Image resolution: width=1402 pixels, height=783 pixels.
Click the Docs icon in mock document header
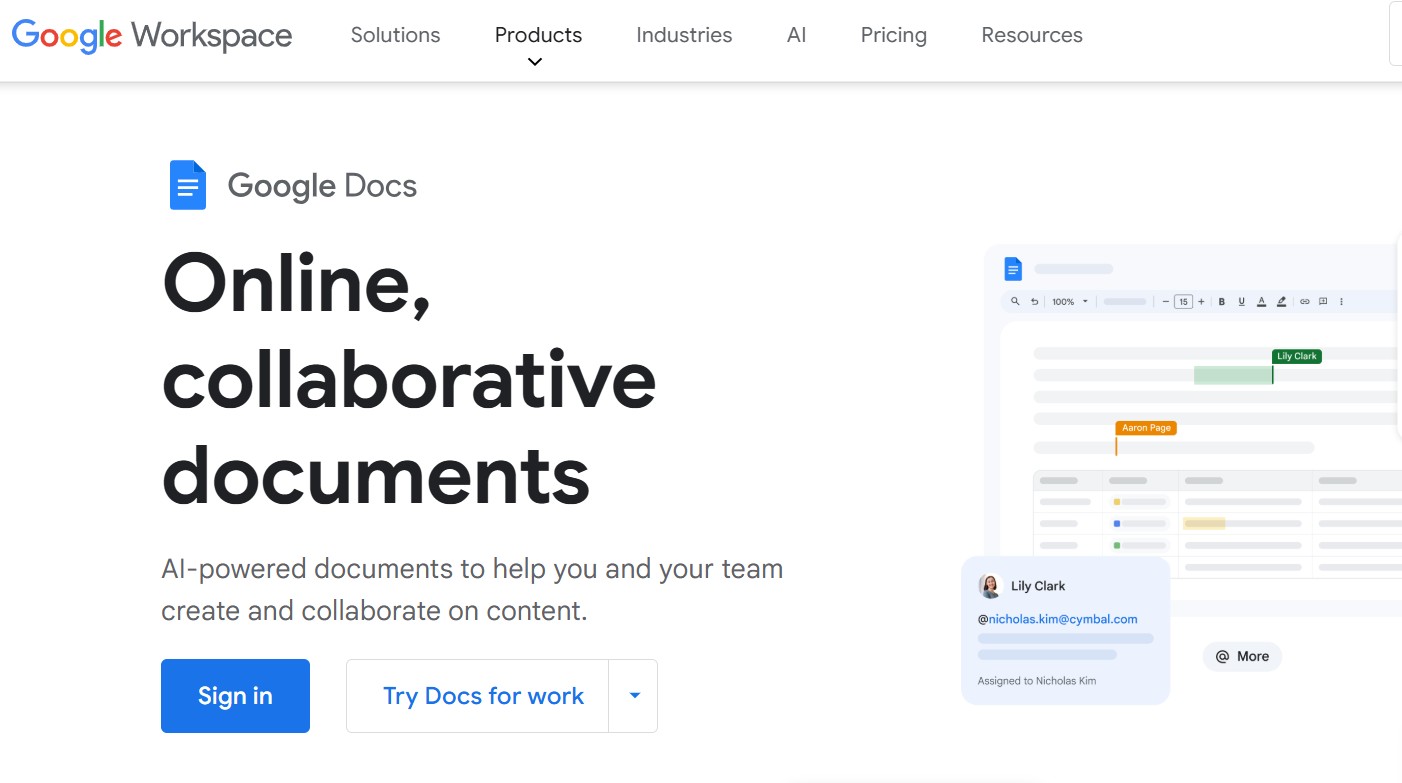[1013, 269]
